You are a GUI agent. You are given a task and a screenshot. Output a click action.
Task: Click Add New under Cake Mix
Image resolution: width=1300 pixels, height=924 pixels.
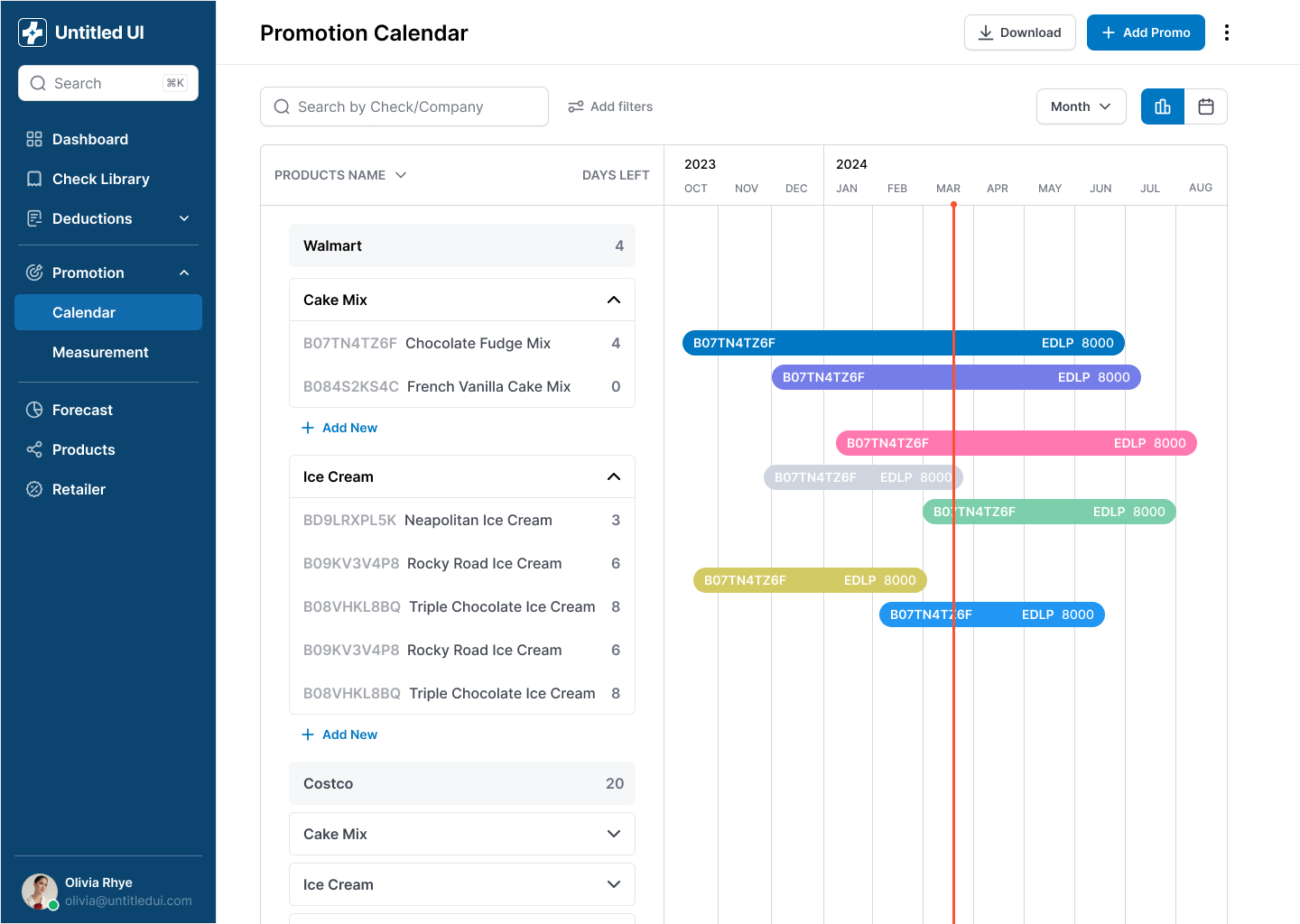339,428
